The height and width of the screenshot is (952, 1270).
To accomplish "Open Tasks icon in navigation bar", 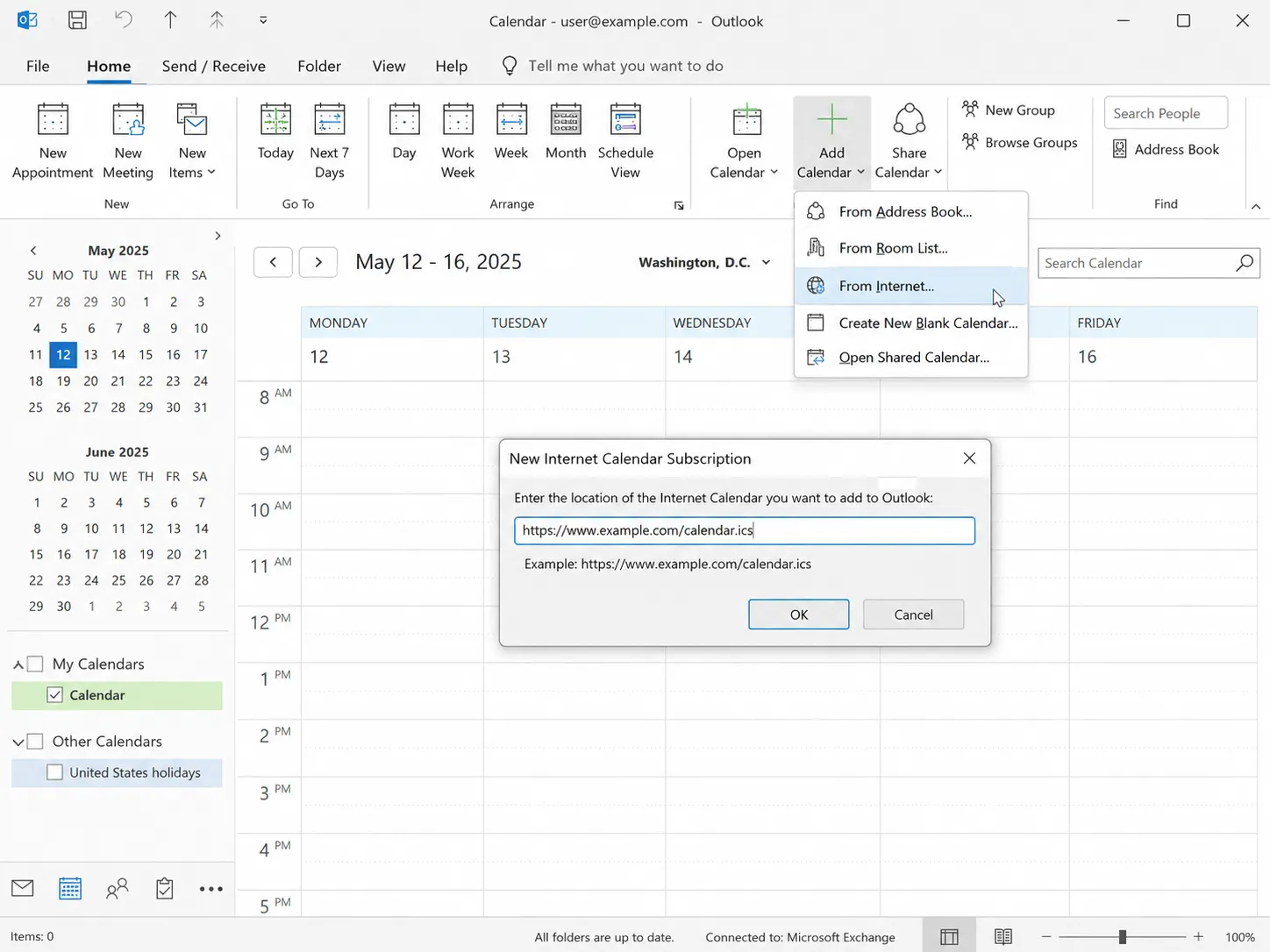I will pos(164,888).
